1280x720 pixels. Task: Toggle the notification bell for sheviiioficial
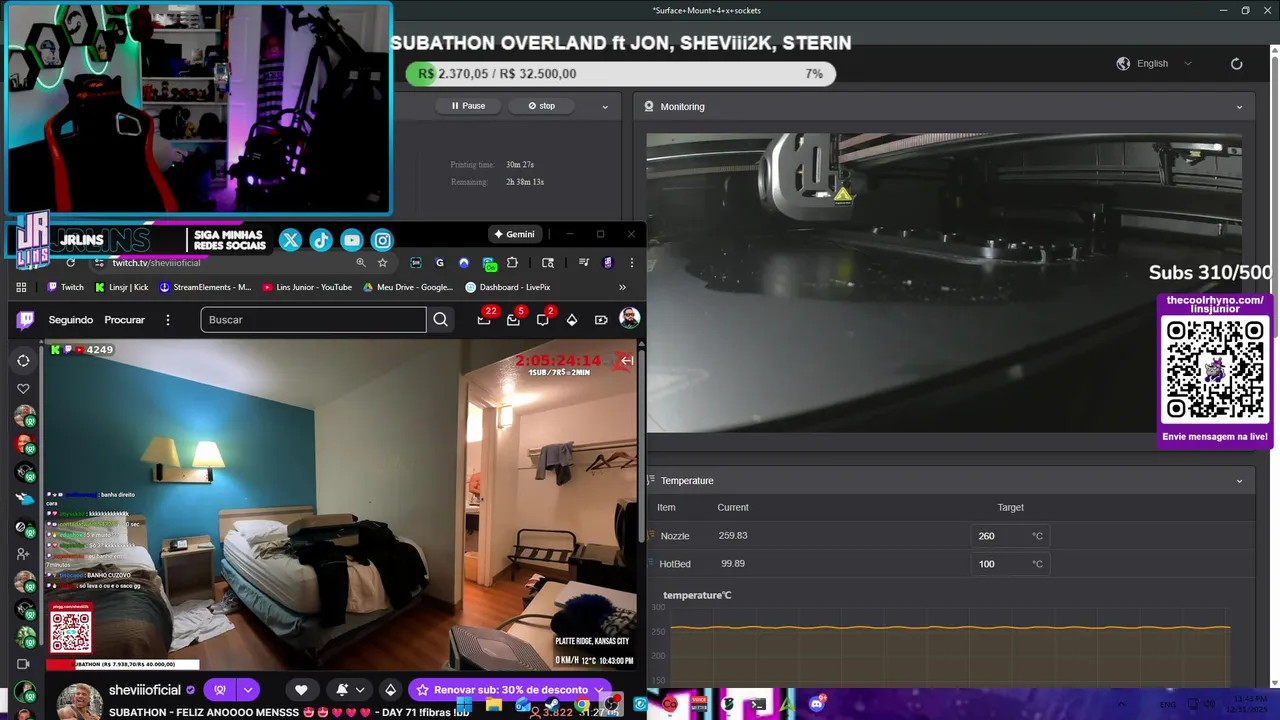pyautogui.click(x=342, y=690)
